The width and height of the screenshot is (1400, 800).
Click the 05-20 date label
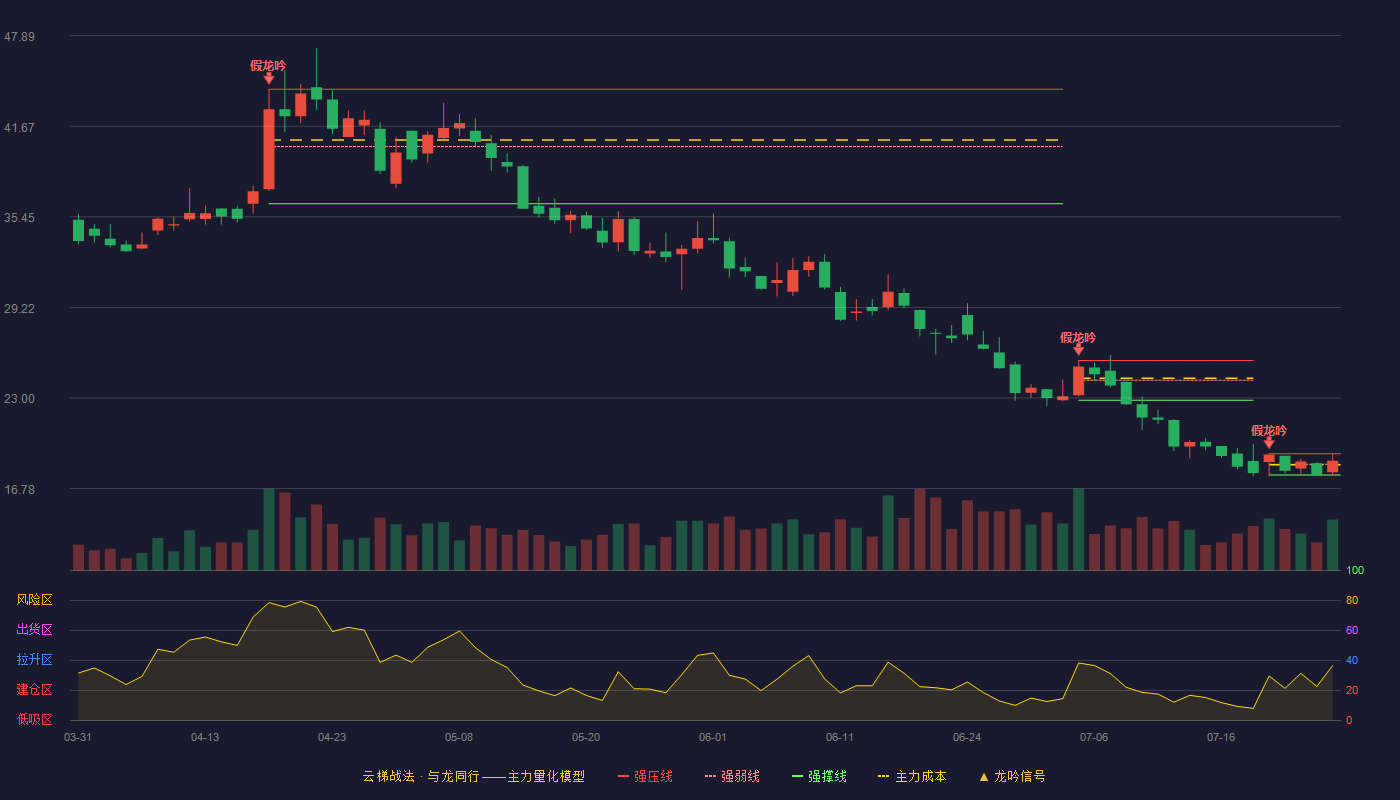(x=586, y=737)
